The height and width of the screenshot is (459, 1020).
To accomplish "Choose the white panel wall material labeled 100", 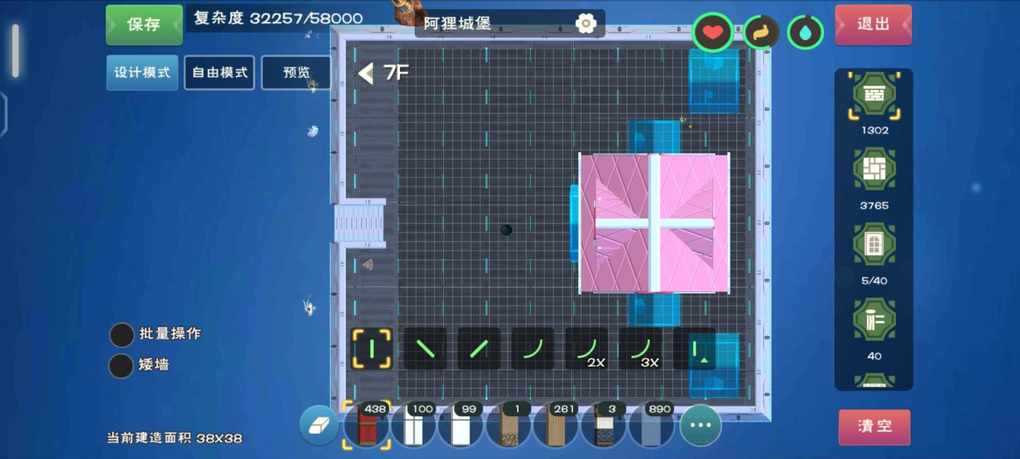I will (414, 426).
